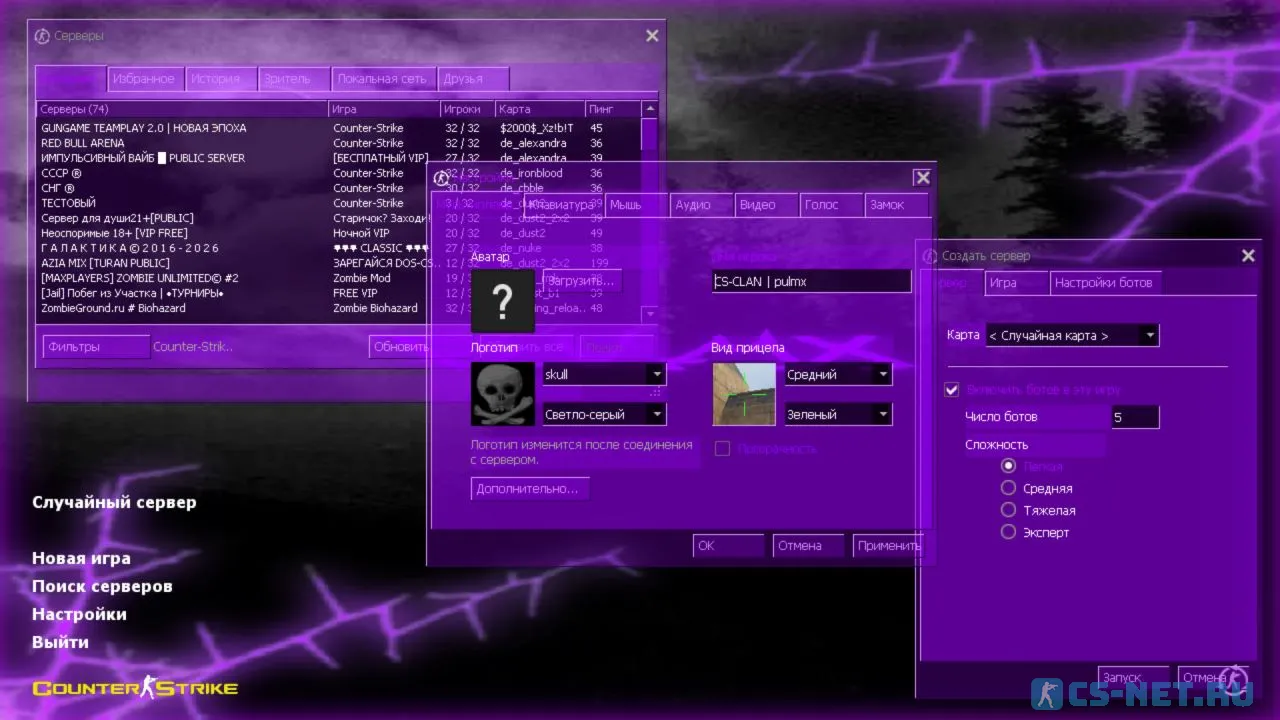The height and width of the screenshot is (720, 1280).
Task: Click the Применить button
Action: click(888, 546)
